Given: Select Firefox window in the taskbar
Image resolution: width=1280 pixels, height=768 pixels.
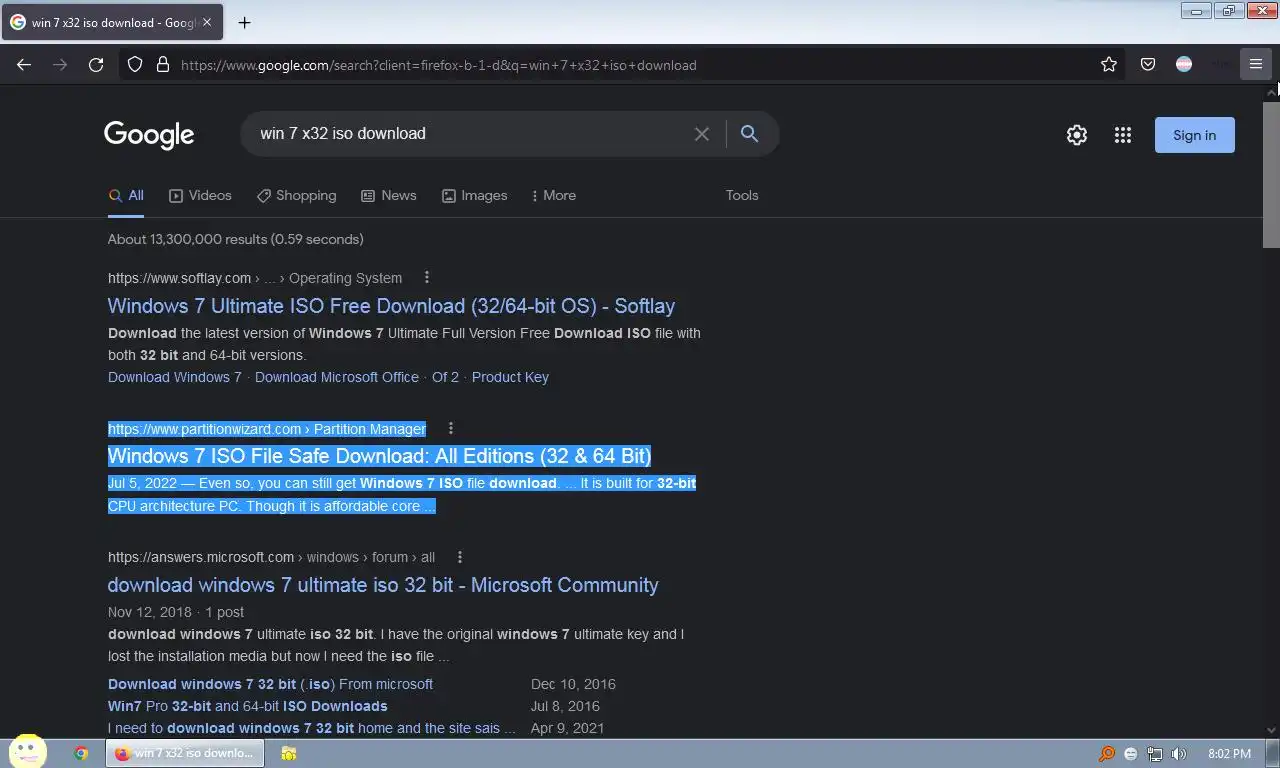Looking at the screenshot, I should (x=185, y=753).
